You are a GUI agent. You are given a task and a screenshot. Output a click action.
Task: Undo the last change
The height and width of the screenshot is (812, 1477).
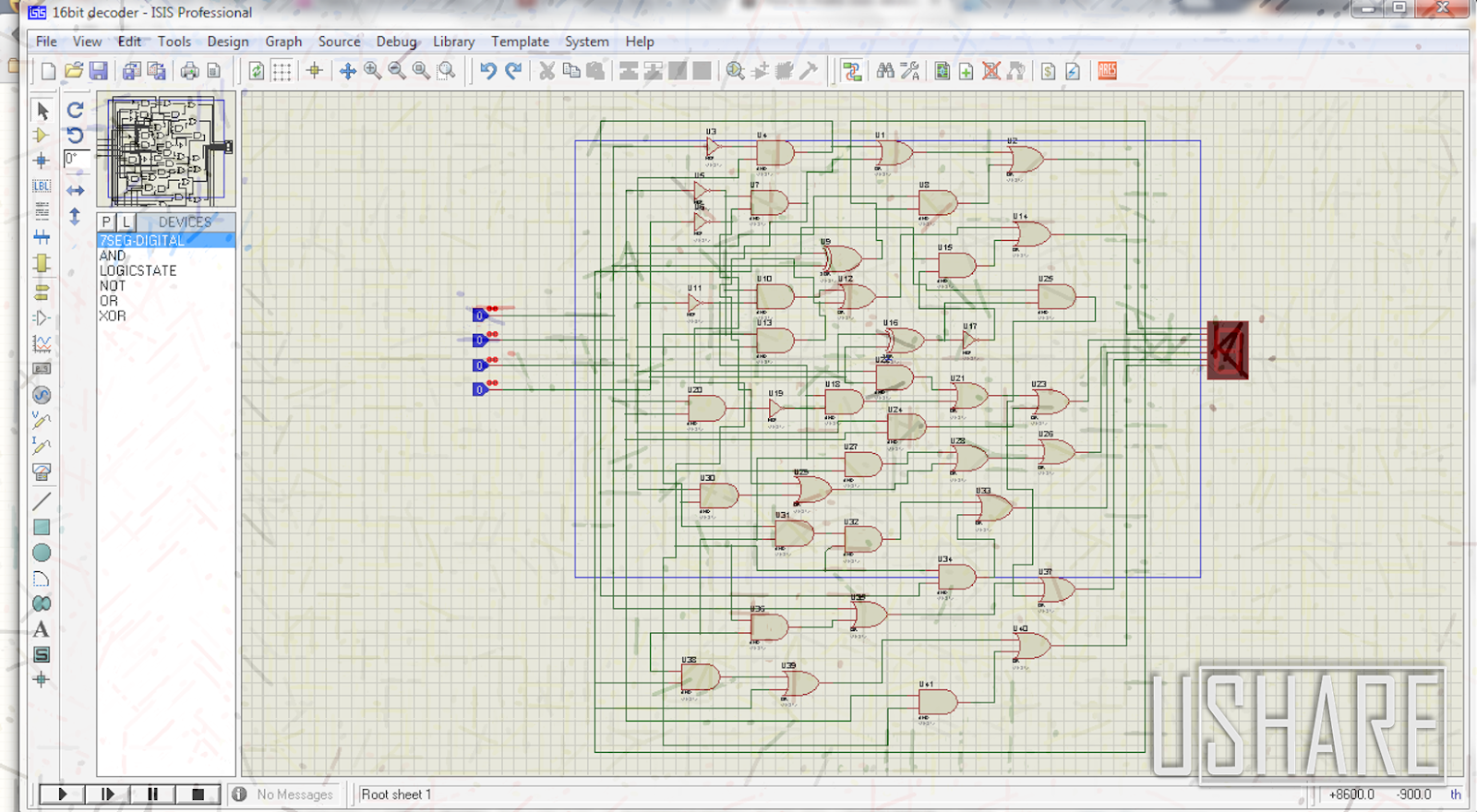tap(488, 71)
